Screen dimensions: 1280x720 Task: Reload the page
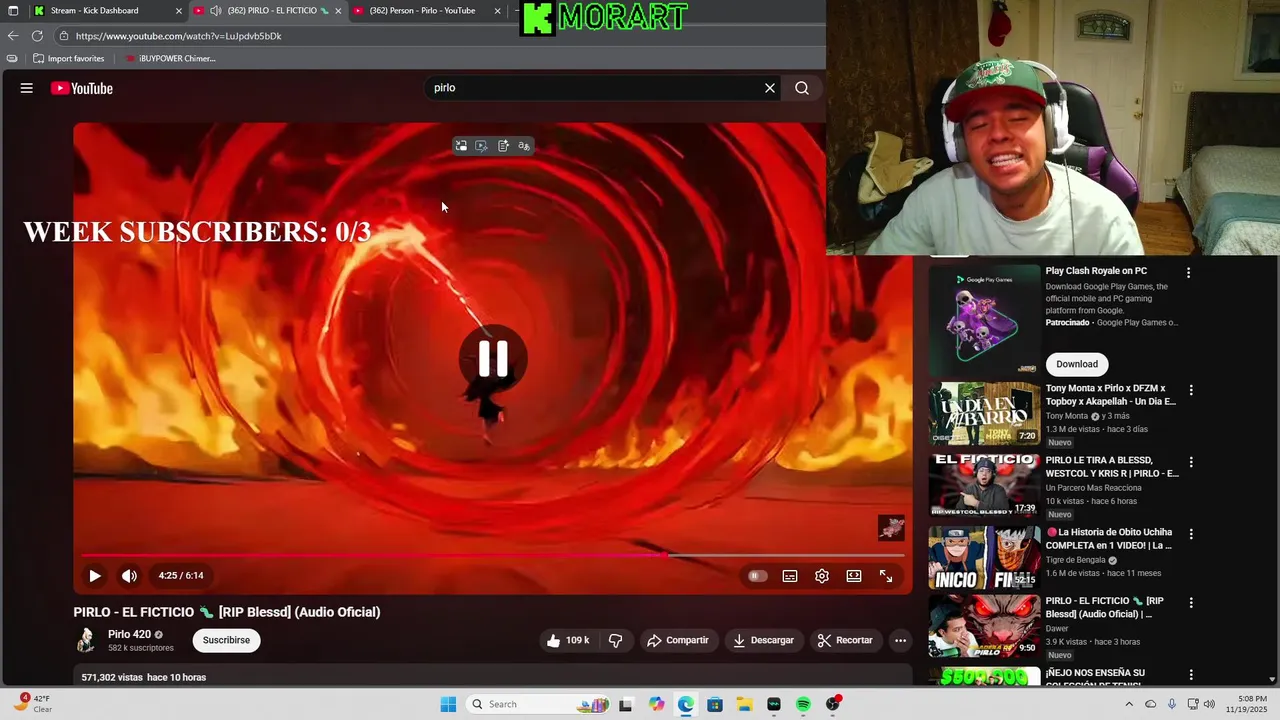coord(37,36)
